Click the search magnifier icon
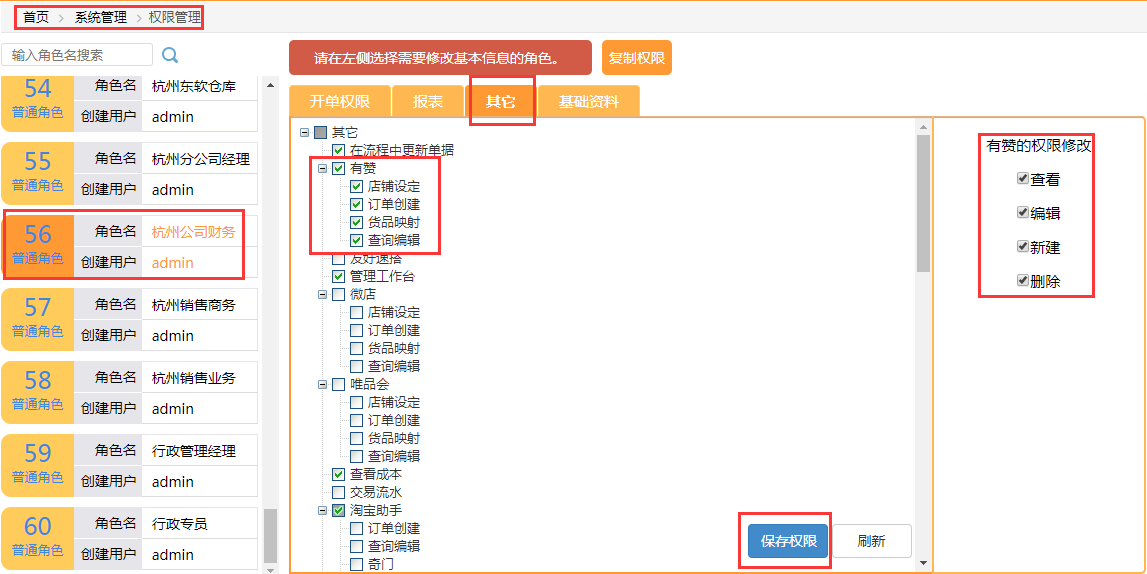The height and width of the screenshot is (574, 1147). (170, 55)
